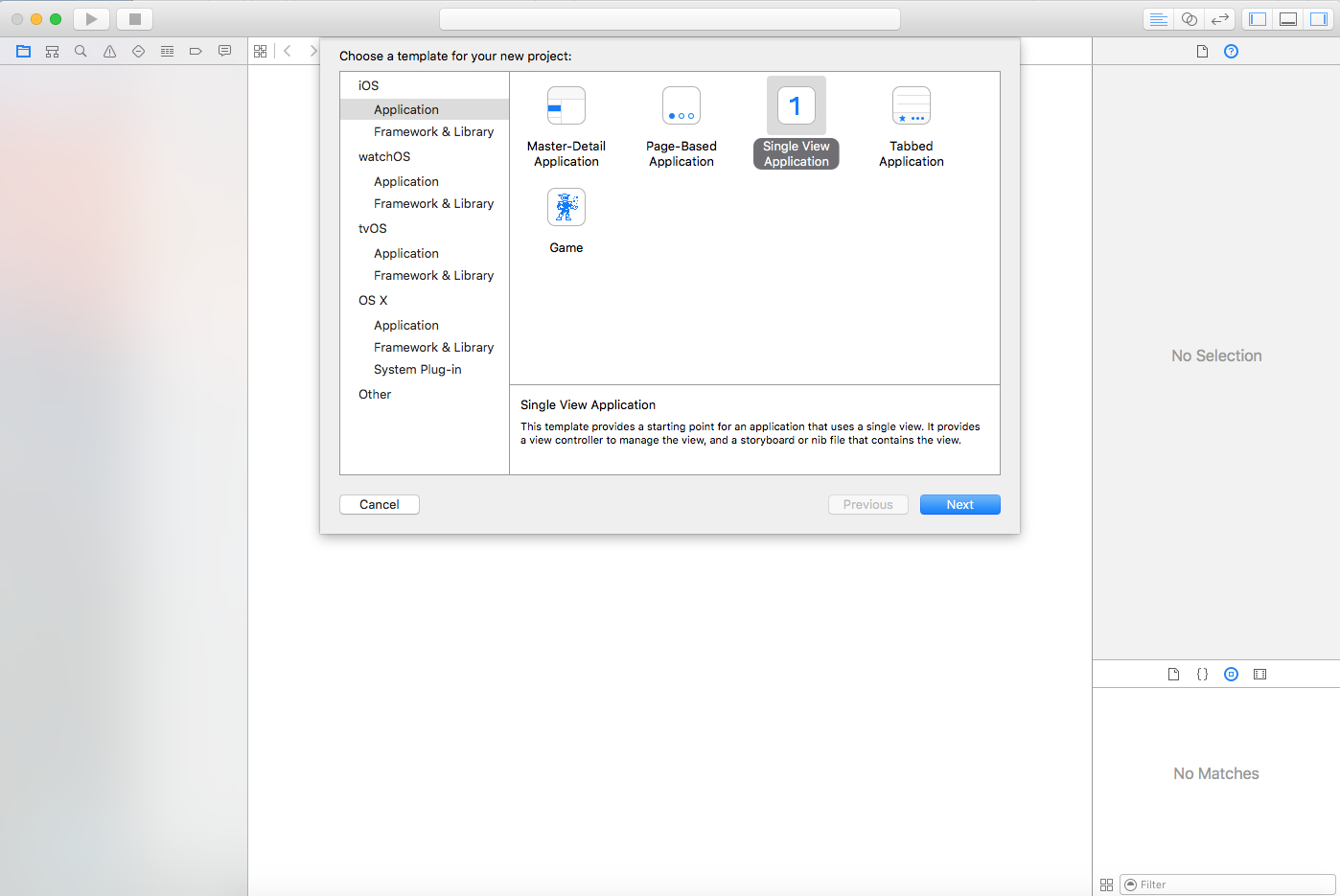Select the Assistant editor button
1340x896 pixels.
pos(1189,19)
